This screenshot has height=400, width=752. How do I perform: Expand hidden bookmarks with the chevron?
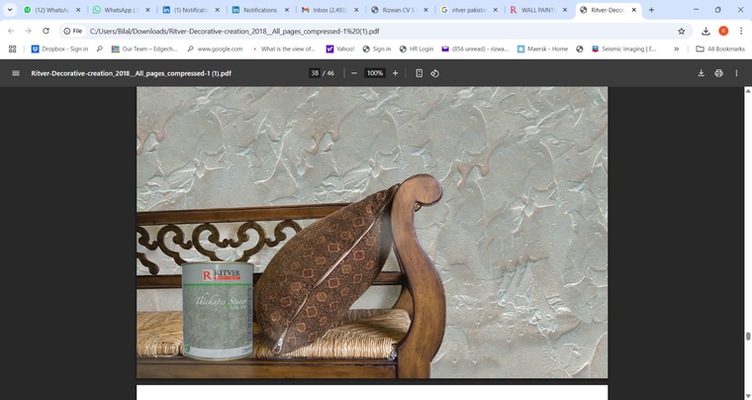click(676, 49)
